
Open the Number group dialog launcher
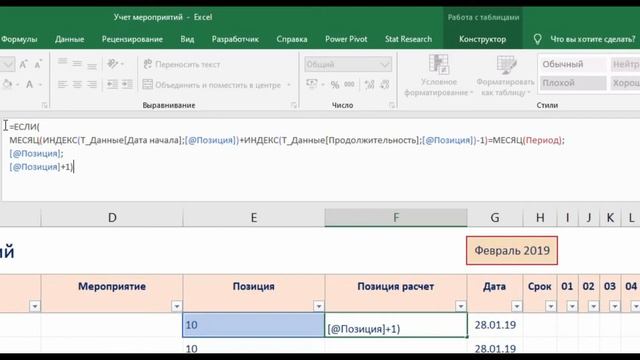click(392, 105)
